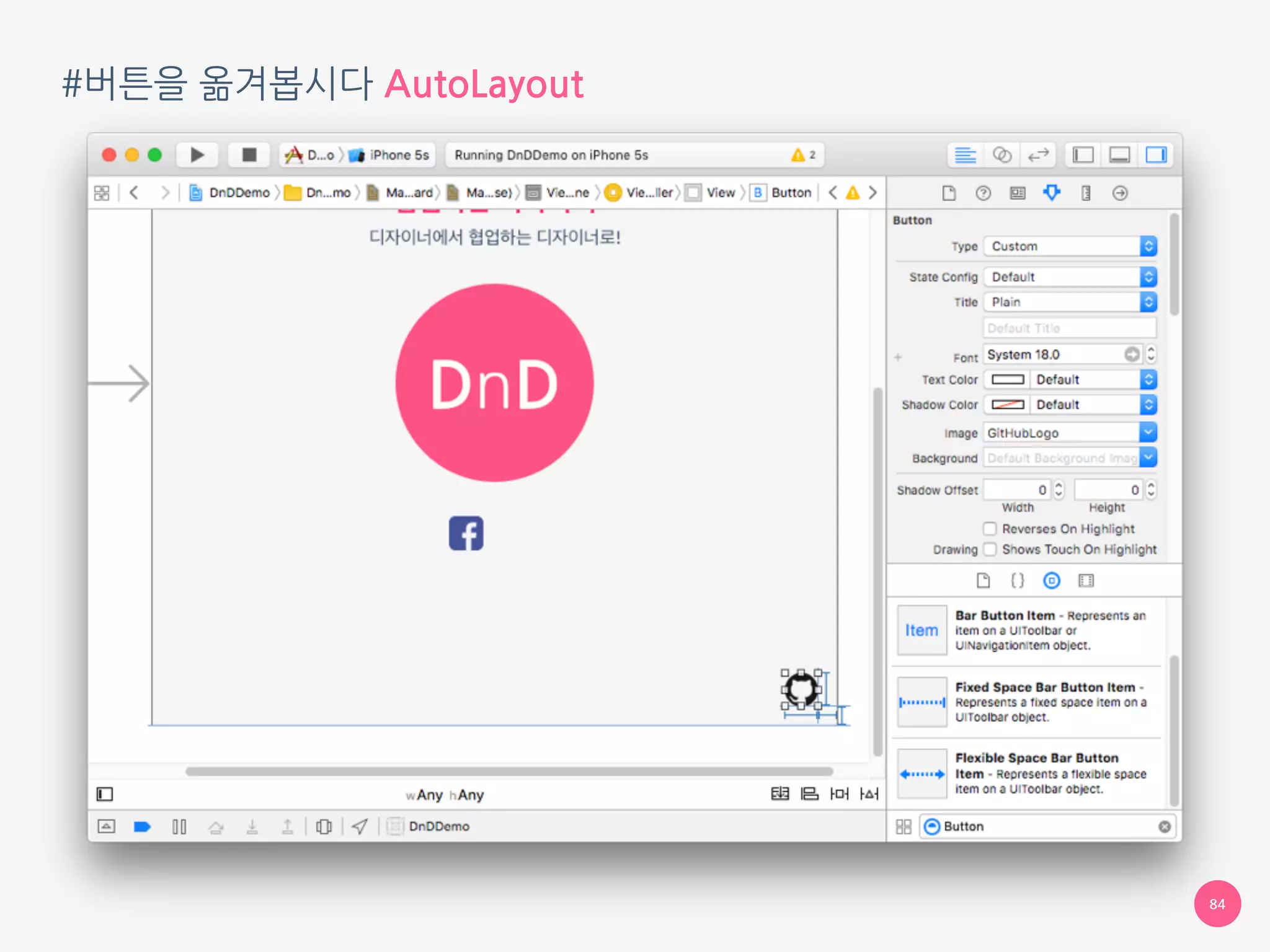
Task: Show the Version editor
Action: [x=1038, y=155]
